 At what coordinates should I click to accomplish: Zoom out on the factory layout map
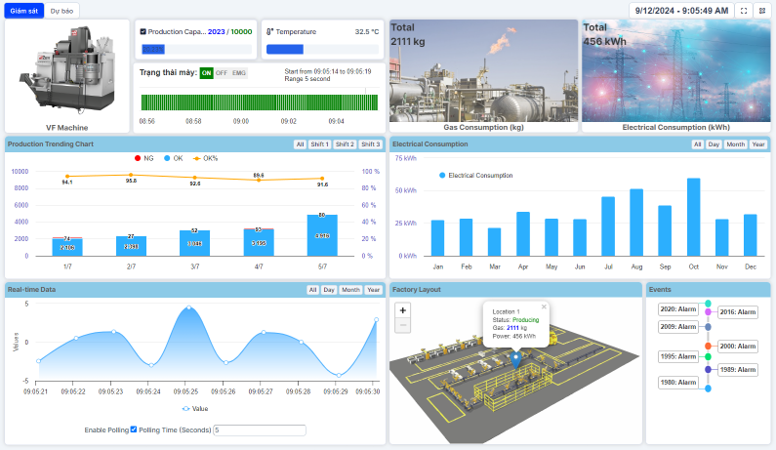402,325
